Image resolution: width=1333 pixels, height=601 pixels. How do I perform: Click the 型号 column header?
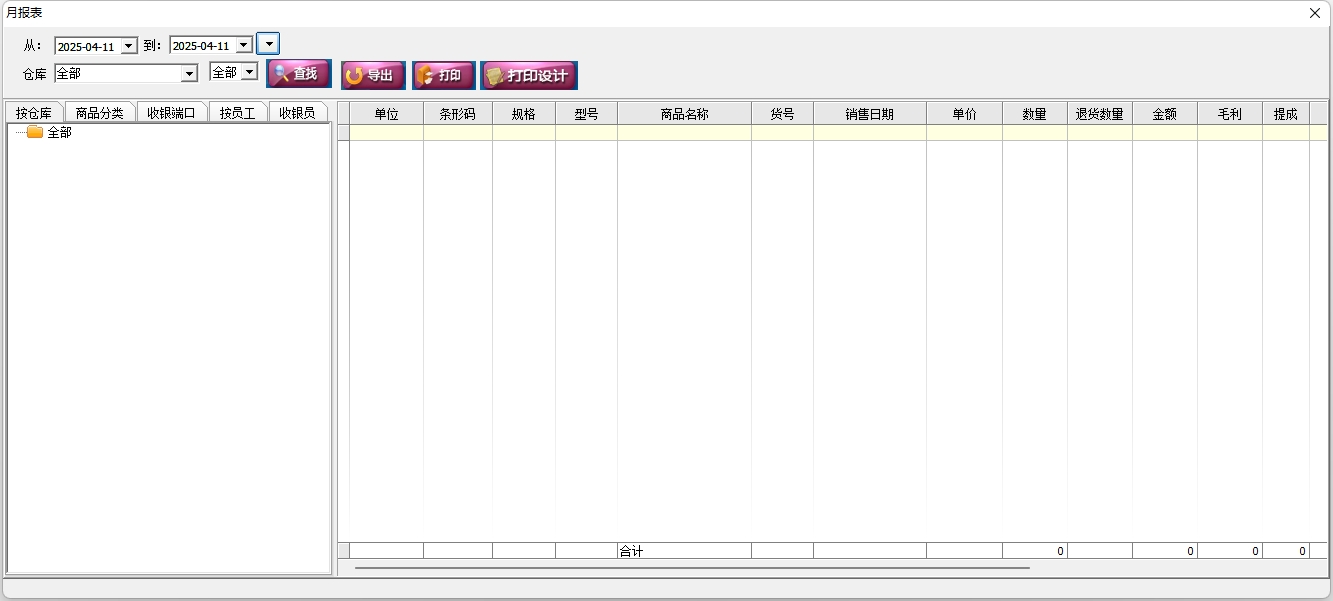(586, 113)
